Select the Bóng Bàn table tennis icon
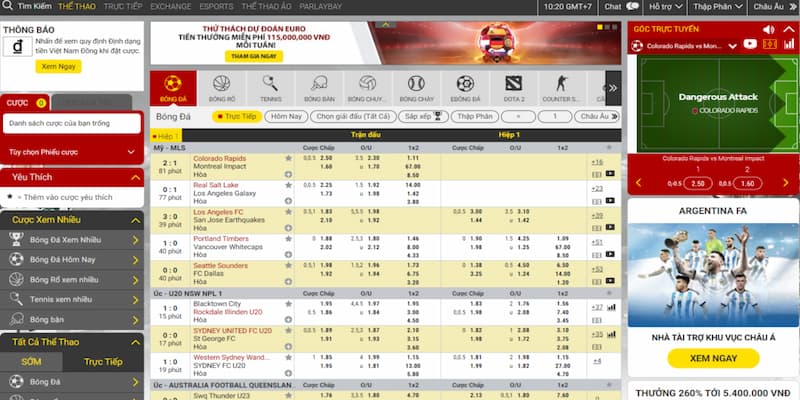Viewport: 800px width, 400px height. [319, 88]
